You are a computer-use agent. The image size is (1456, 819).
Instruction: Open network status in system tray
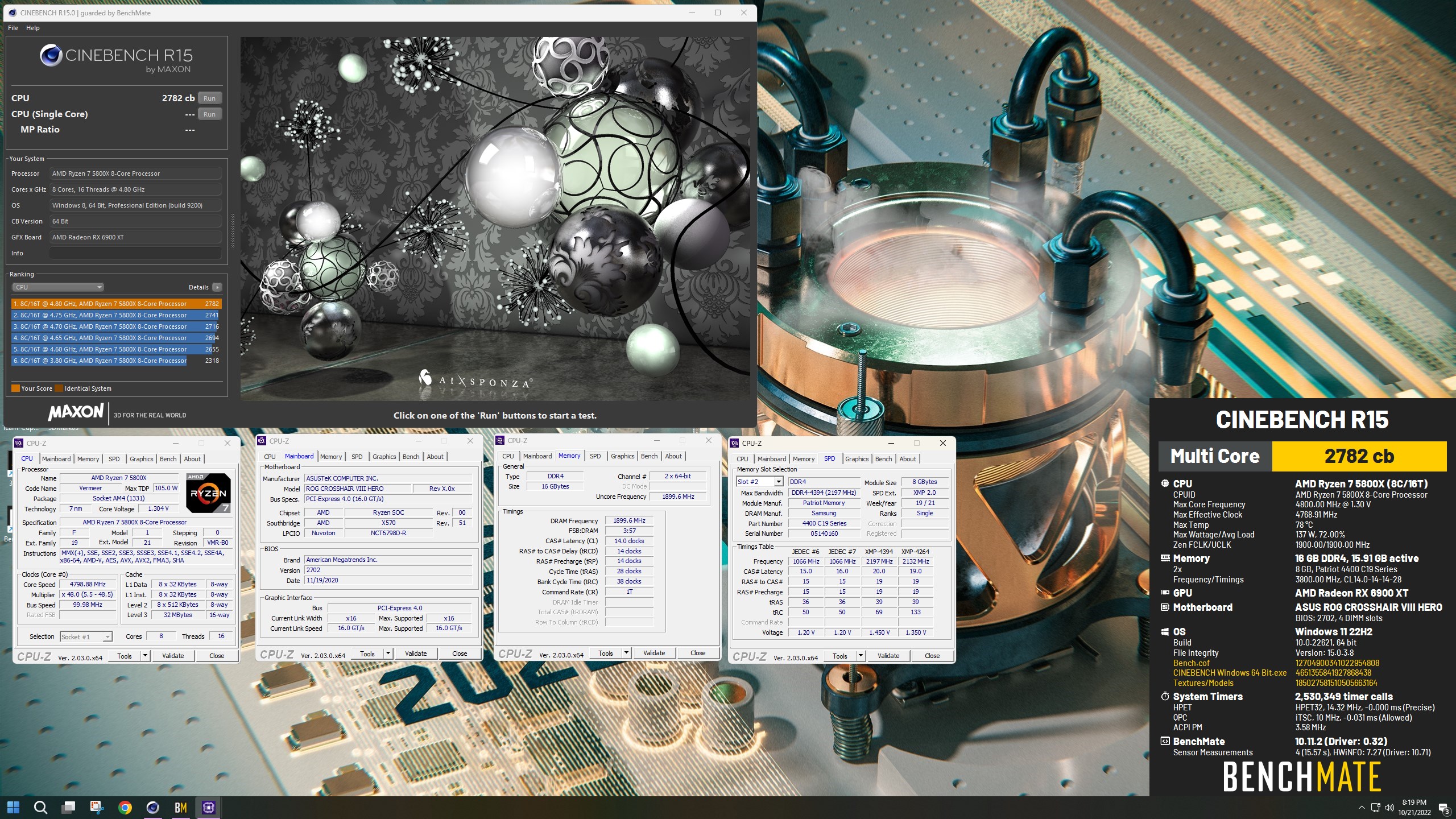click(x=1375, y=807)
